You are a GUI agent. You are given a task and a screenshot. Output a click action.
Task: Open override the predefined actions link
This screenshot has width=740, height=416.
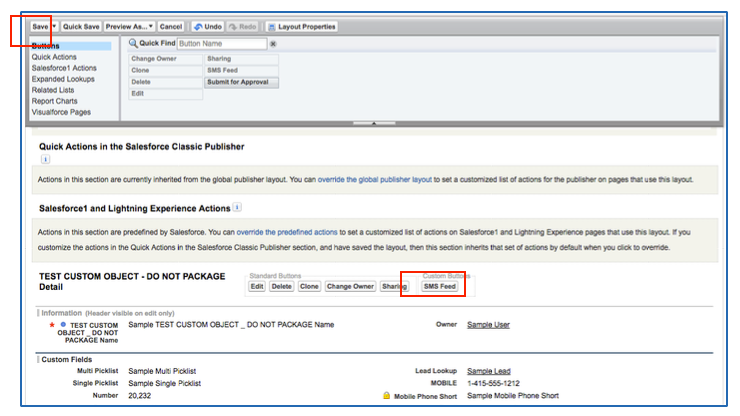pos(287,232)
